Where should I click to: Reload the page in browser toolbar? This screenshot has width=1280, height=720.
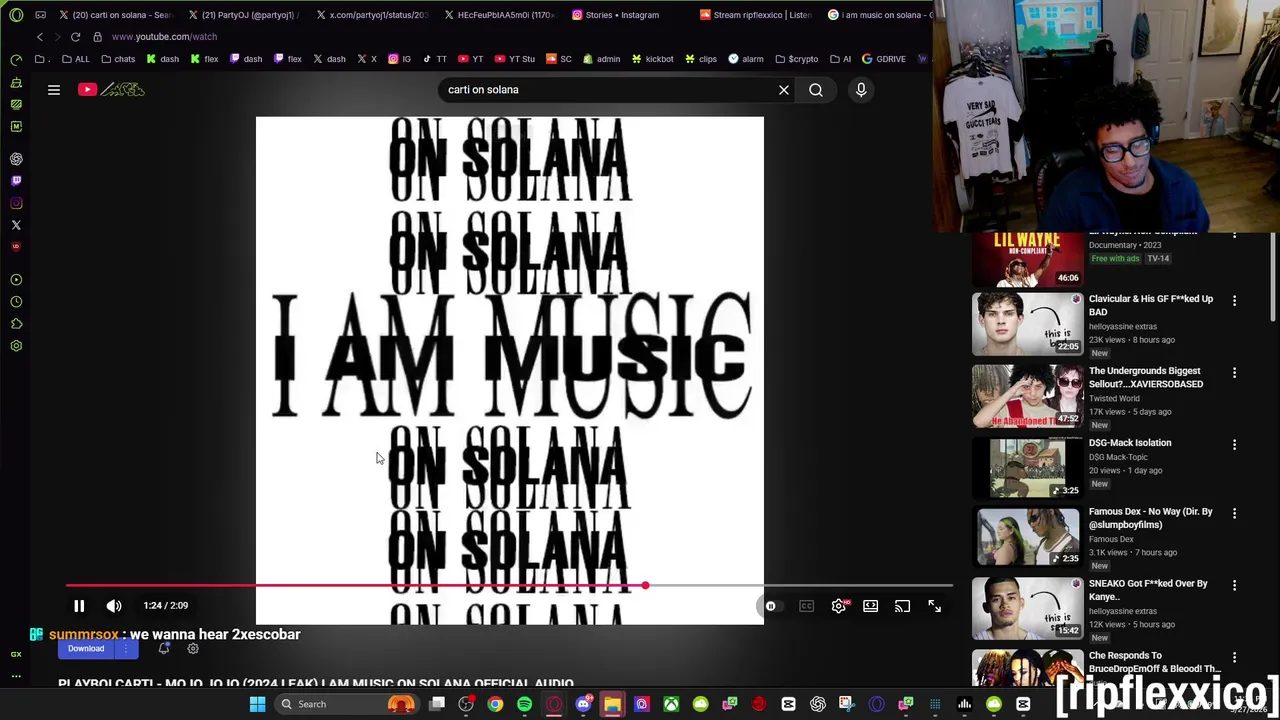[x=75, y=37]
